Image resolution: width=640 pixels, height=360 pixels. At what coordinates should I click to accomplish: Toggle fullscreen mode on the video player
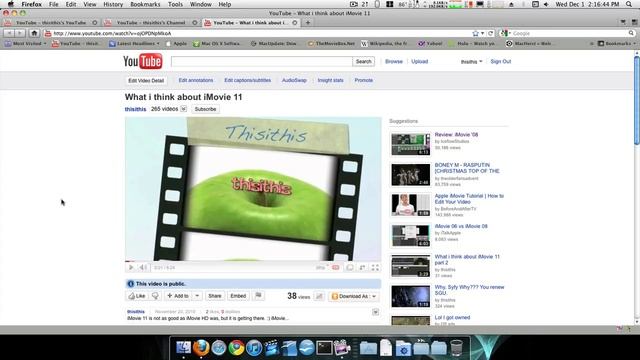click(x=375, y=268)
